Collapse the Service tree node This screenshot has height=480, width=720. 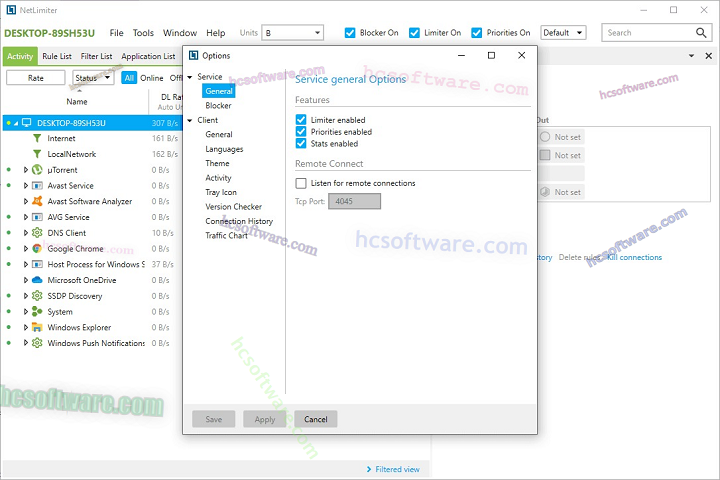click(x=190, y=77)
